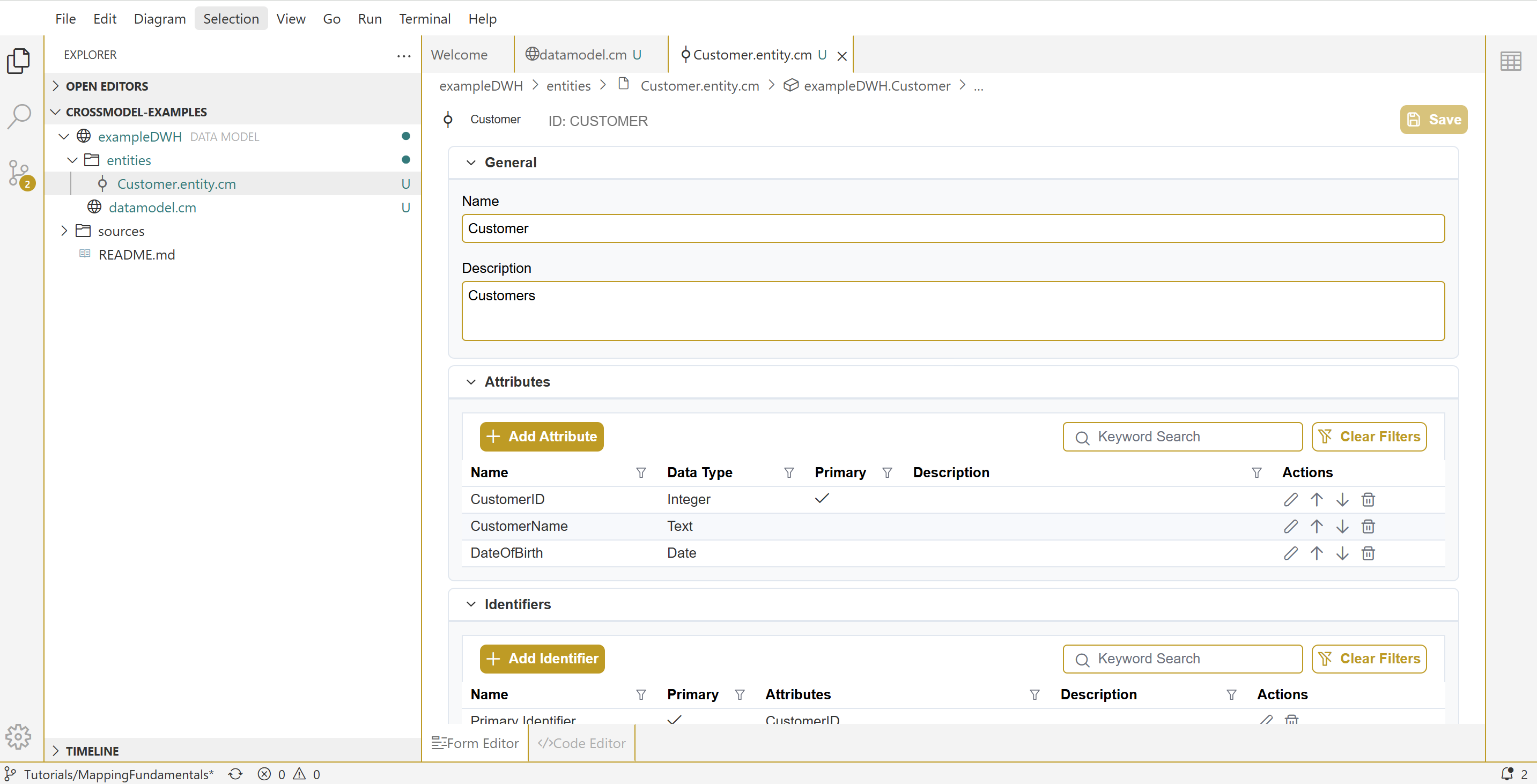Toggle CustomerID primary checkmark
Viewport: 1537px width, 784px height.
tap(822, 499)
